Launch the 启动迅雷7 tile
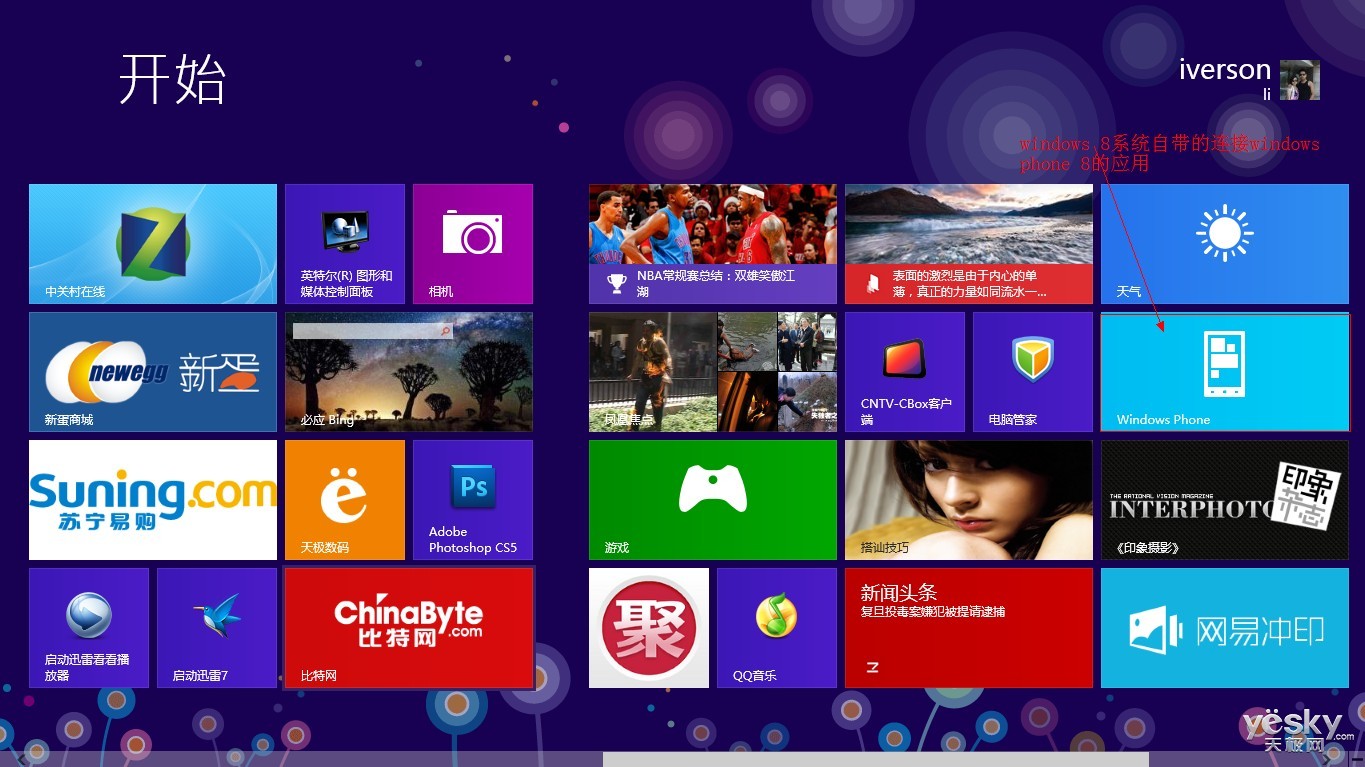This screenshot has width=1365, height=767. (x=217, y=628)
